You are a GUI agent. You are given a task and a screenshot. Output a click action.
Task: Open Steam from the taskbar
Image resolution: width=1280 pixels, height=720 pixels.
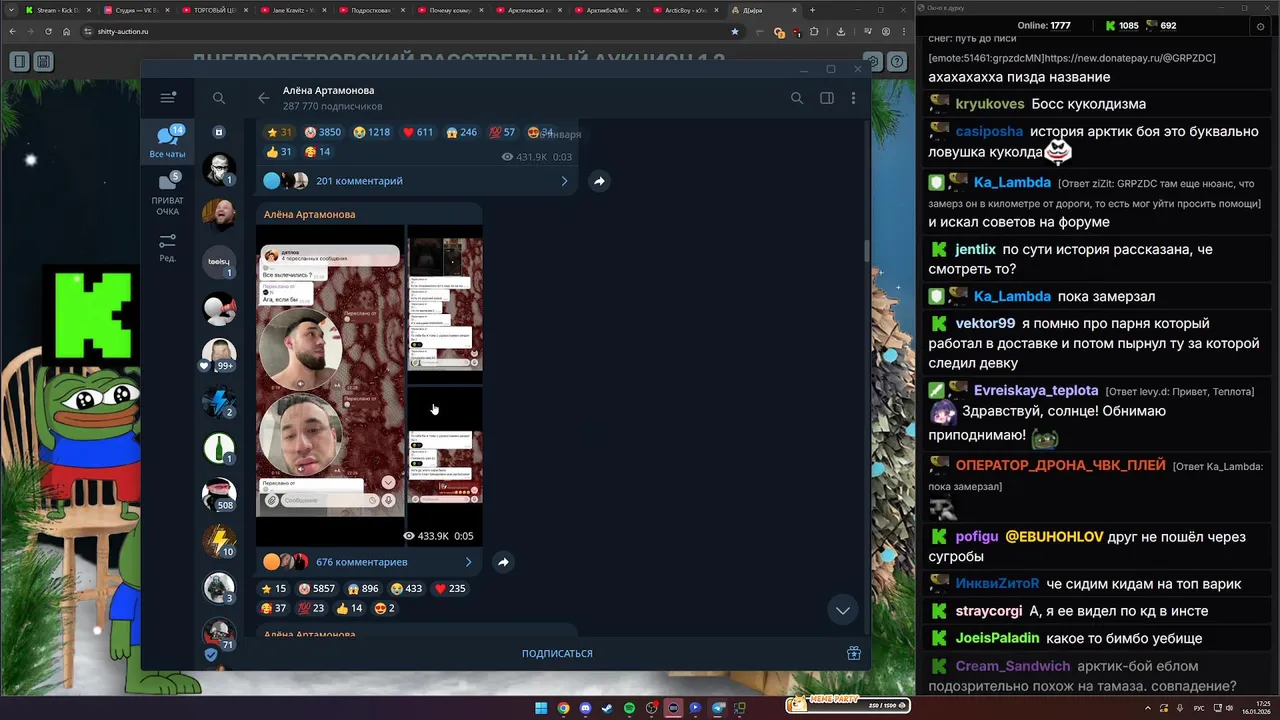607,708
